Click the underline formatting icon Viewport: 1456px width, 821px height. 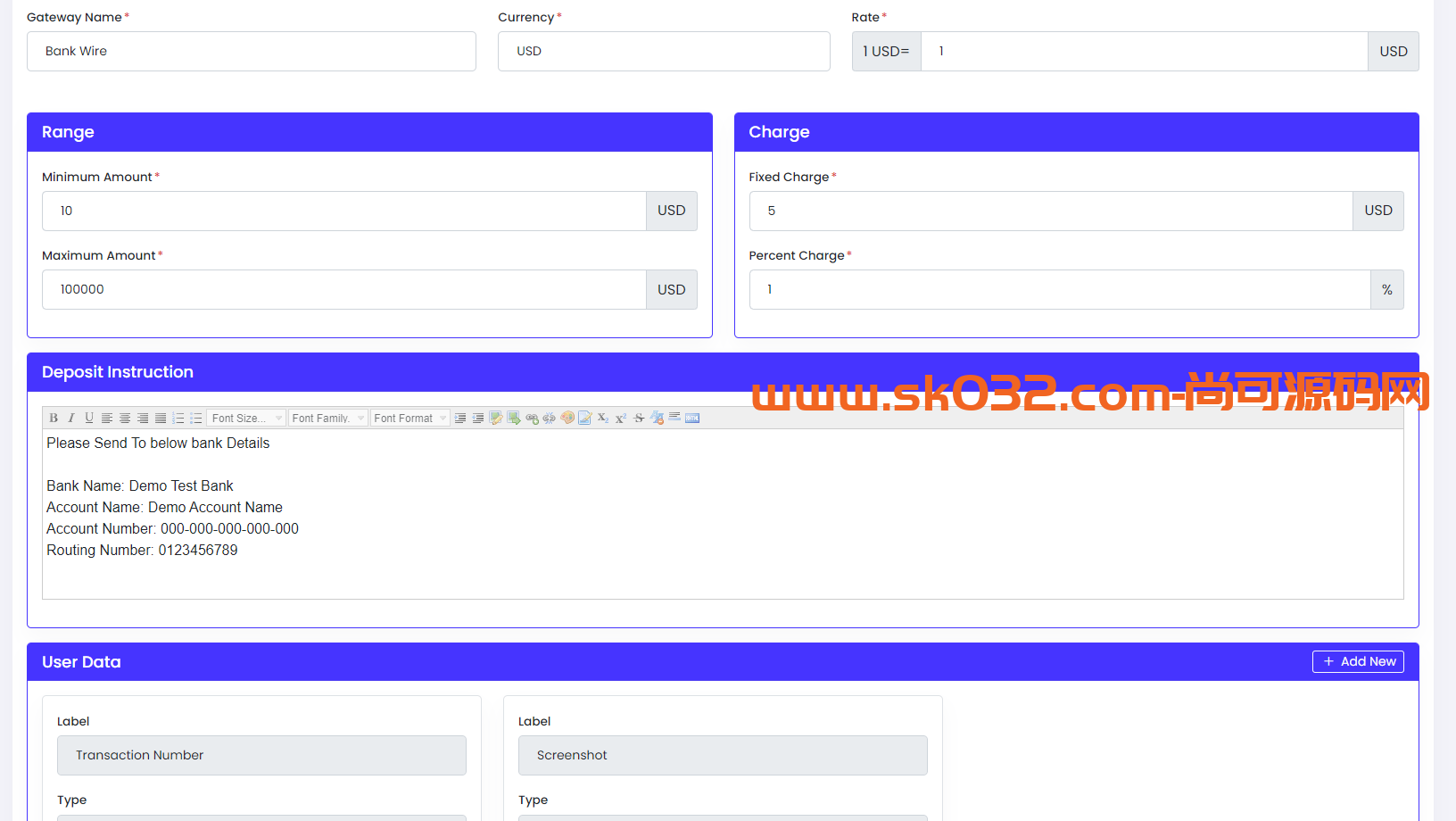pos(89,418)
